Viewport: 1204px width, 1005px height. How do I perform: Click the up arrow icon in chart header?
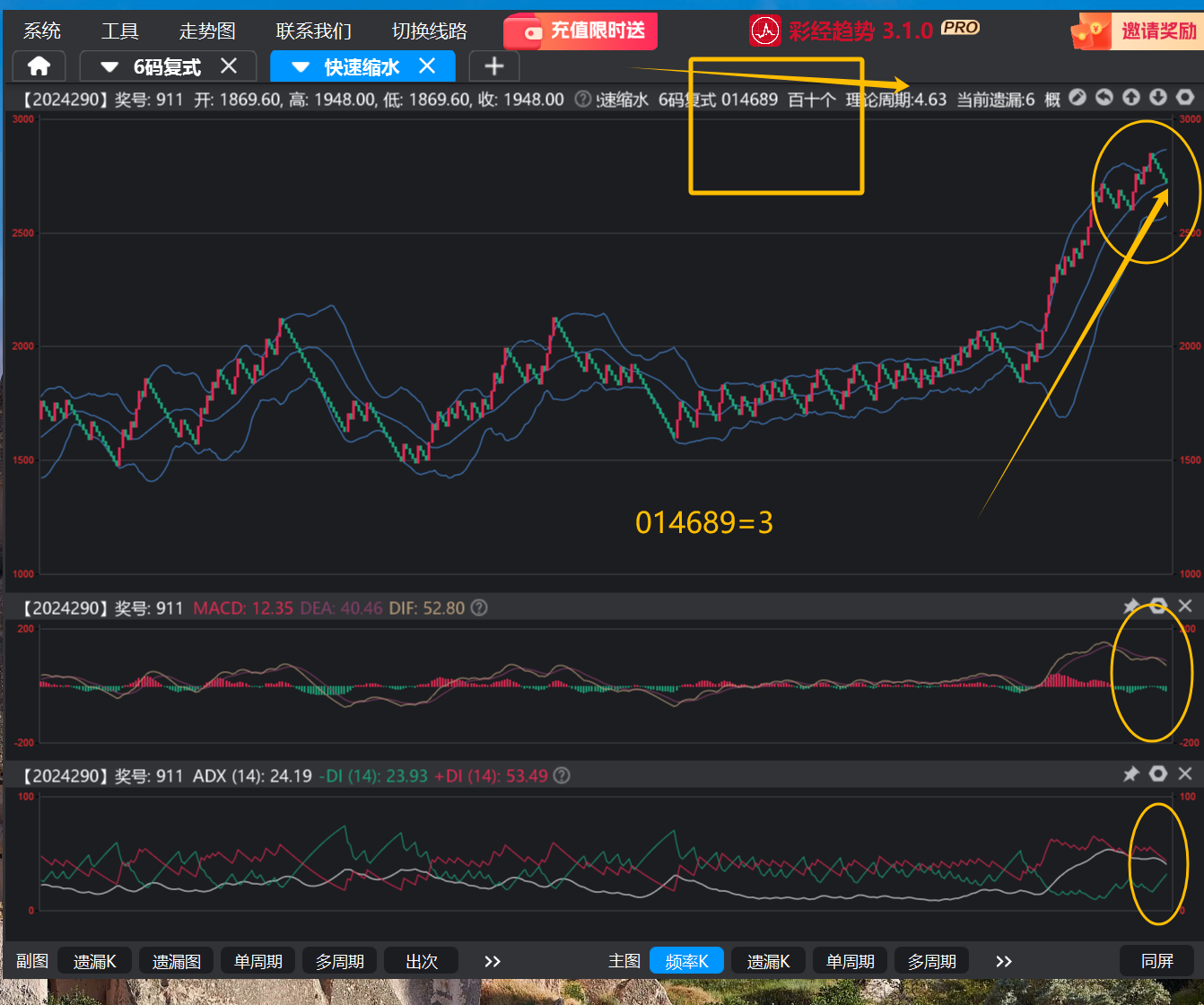pos(1131,98)
